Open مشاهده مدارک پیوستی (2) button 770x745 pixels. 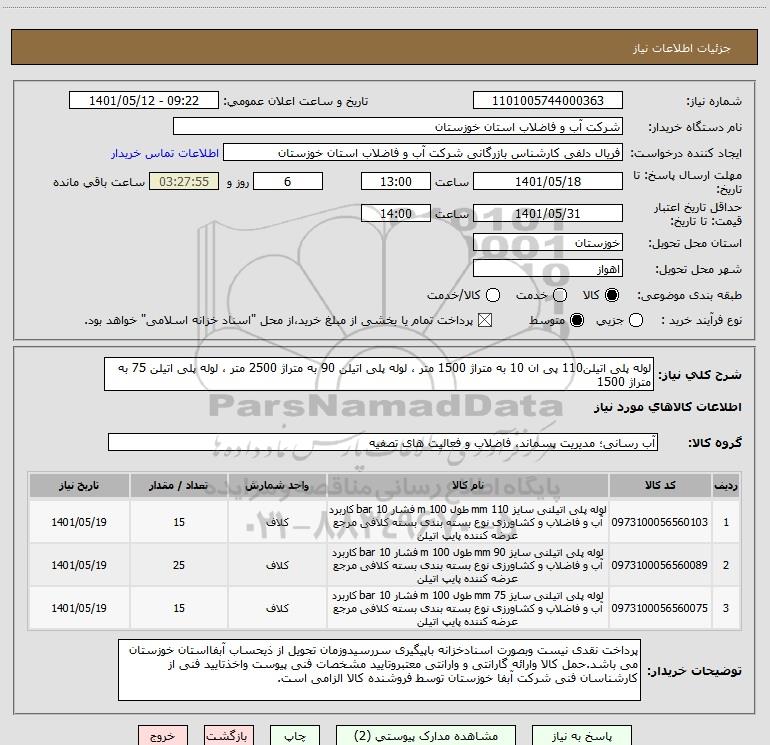(426, 736)
